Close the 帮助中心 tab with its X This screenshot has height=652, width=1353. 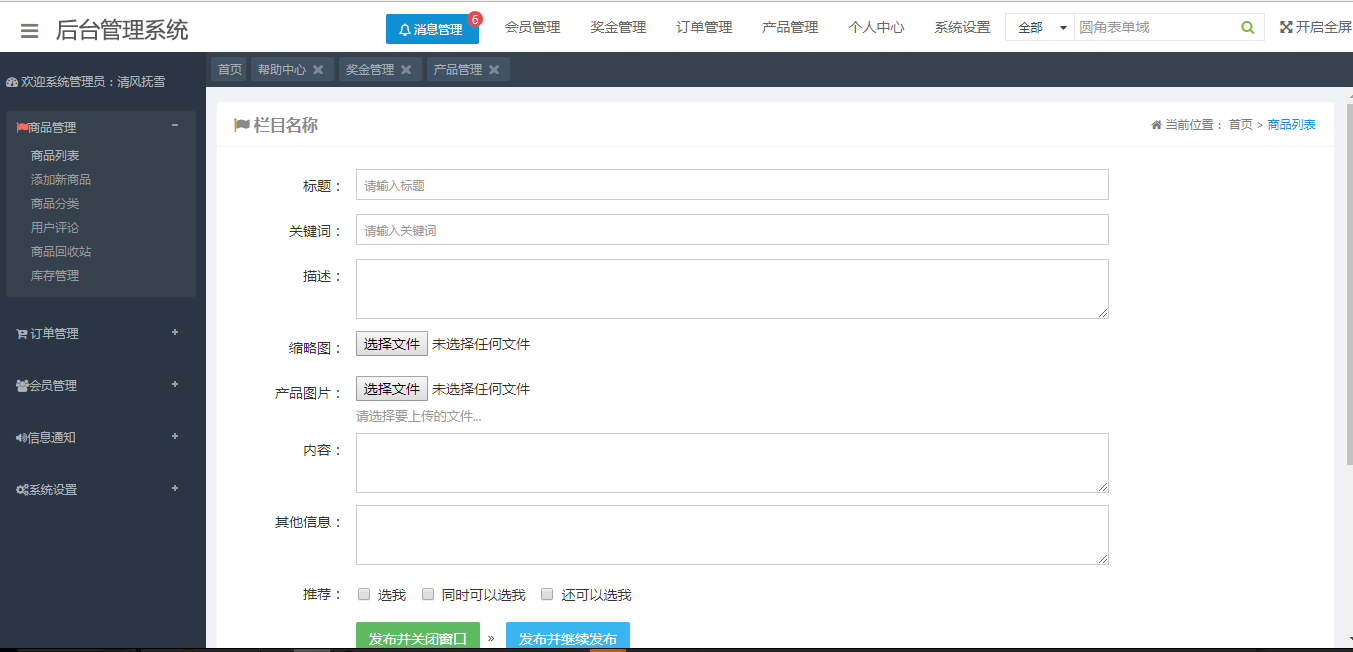[x=318, y=70]
